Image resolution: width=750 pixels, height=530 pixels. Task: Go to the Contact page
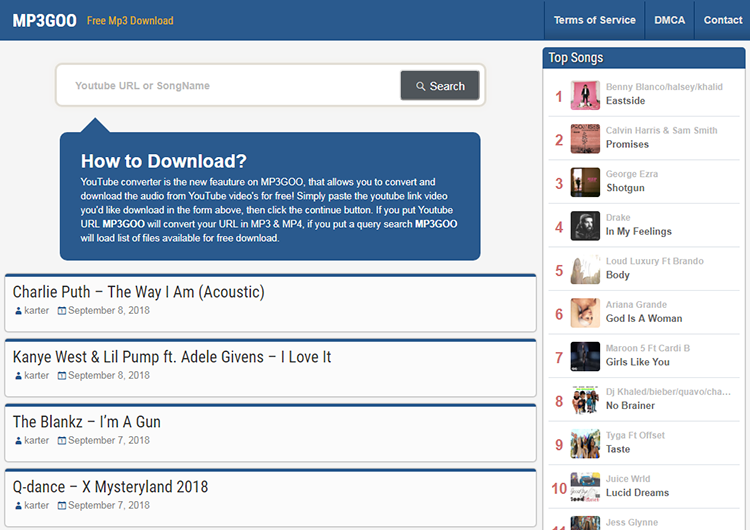point(723,20)
